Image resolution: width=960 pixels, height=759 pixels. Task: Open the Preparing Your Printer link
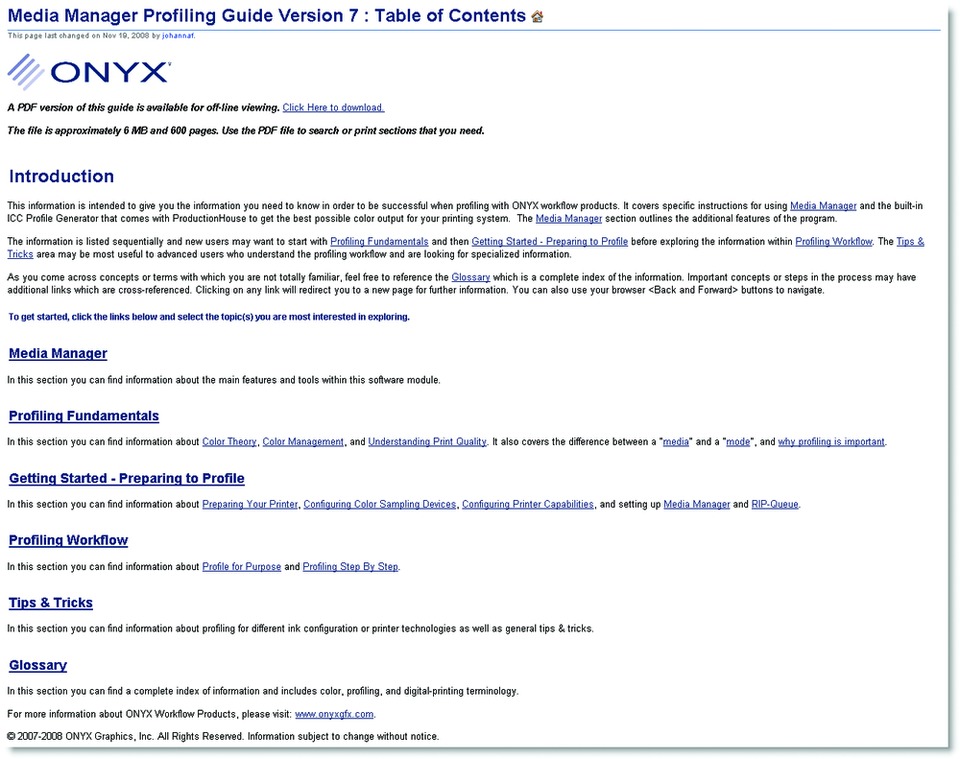[x=250, y=504]
